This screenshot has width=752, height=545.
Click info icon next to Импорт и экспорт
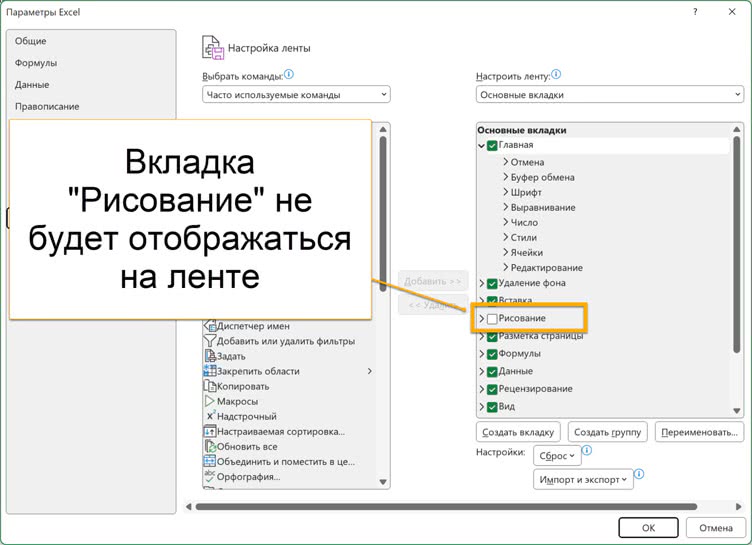639,474
